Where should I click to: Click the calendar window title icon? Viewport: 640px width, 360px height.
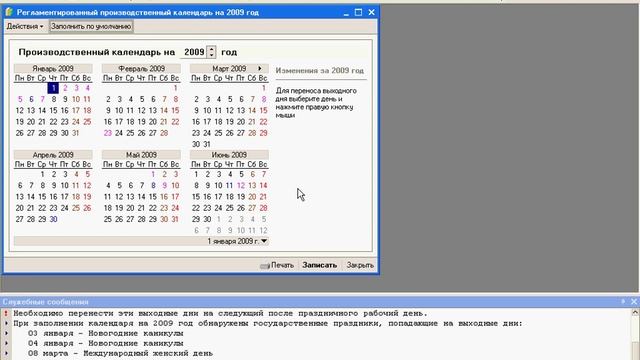9,12
